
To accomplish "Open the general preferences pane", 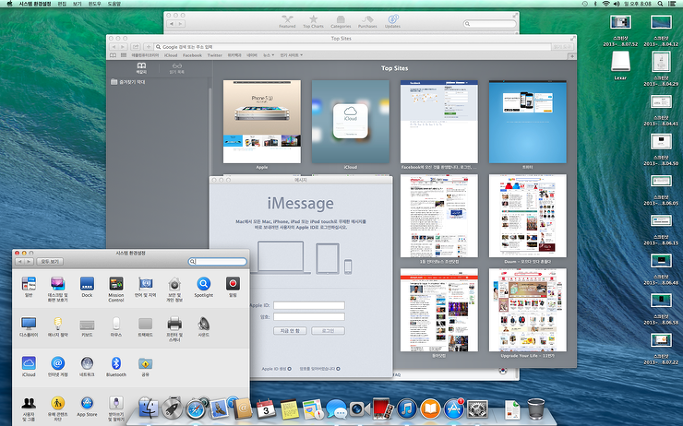I will [29, 287].
